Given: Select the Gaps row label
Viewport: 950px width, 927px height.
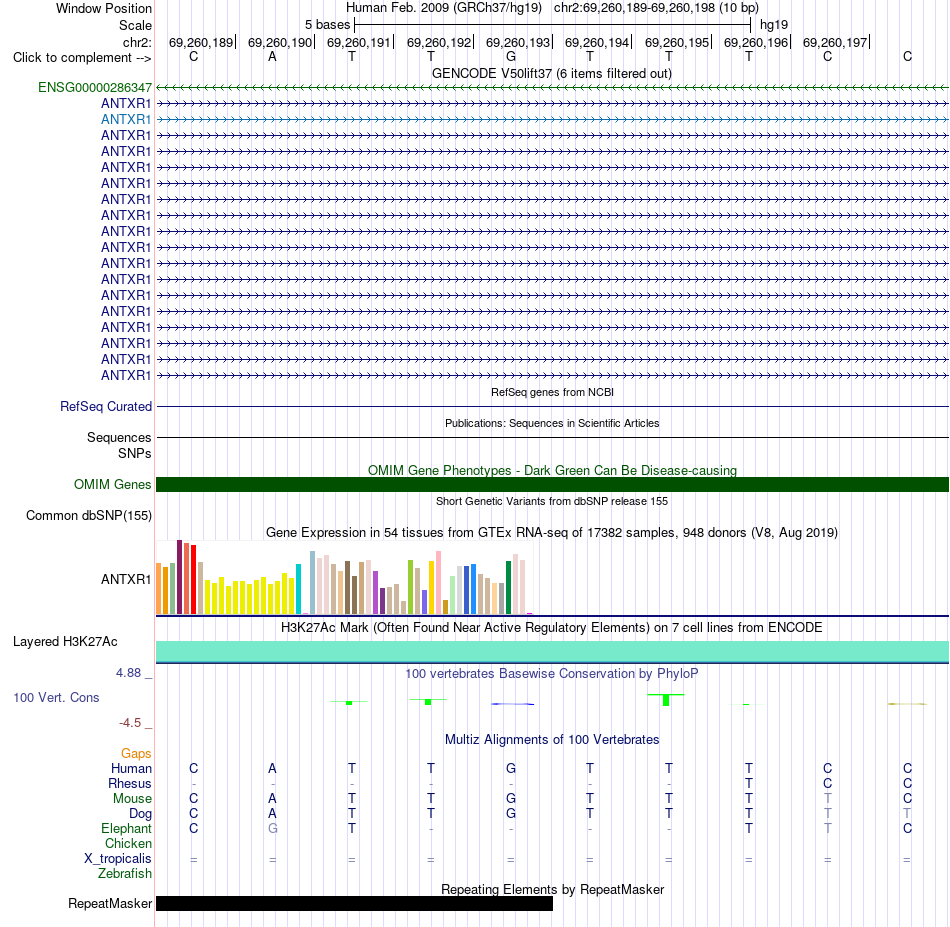Looking at the screenshot, I should [x=136, y=753].
